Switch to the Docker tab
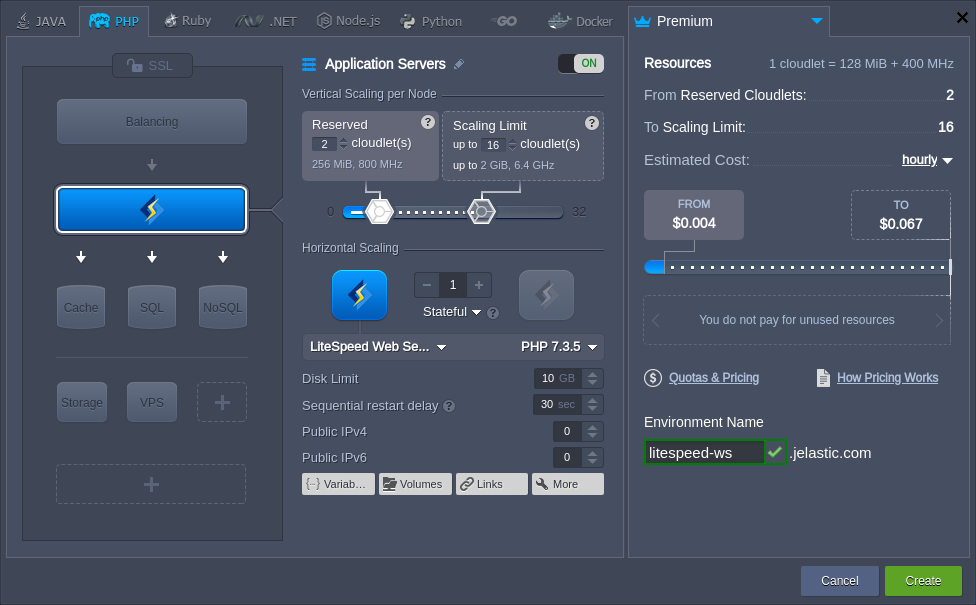 tap(580, 21)
